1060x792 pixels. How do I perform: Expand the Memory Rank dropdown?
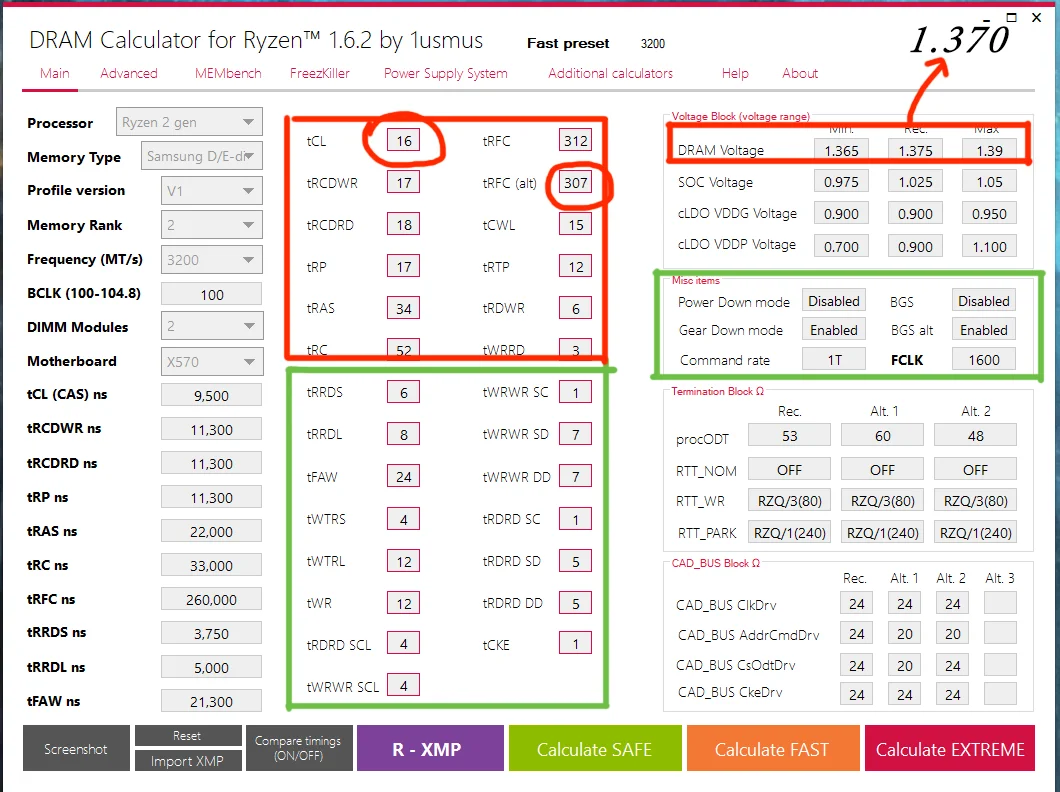212,225
